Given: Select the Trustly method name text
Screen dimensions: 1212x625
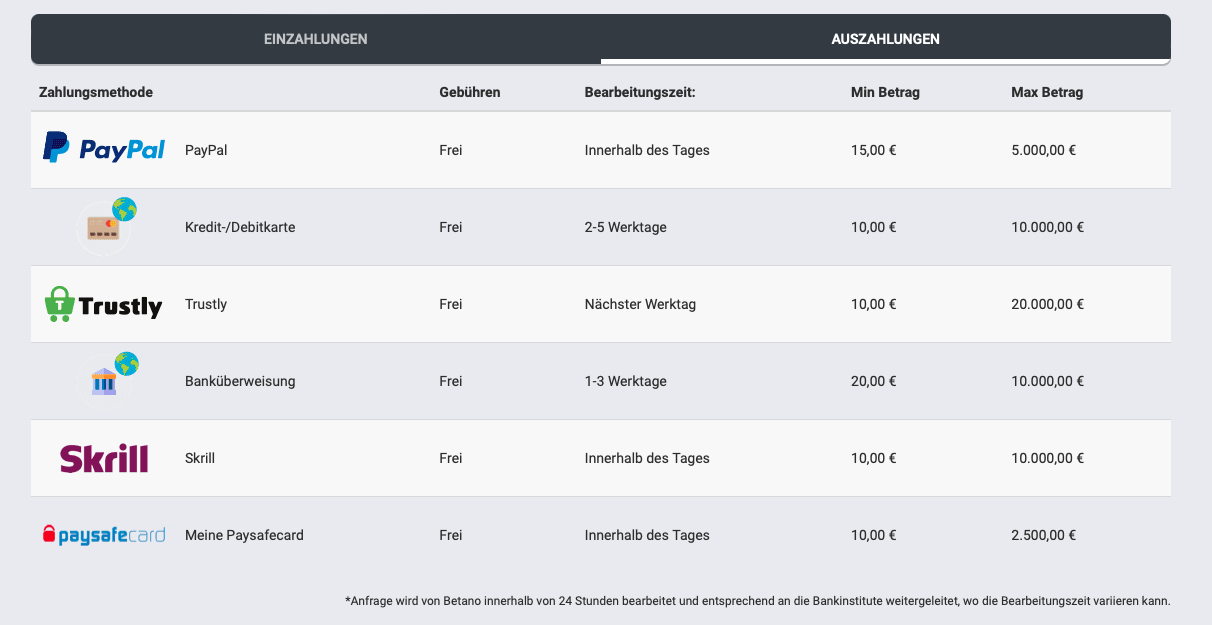Looking at the screenshot, I should (x=206, y=304).
